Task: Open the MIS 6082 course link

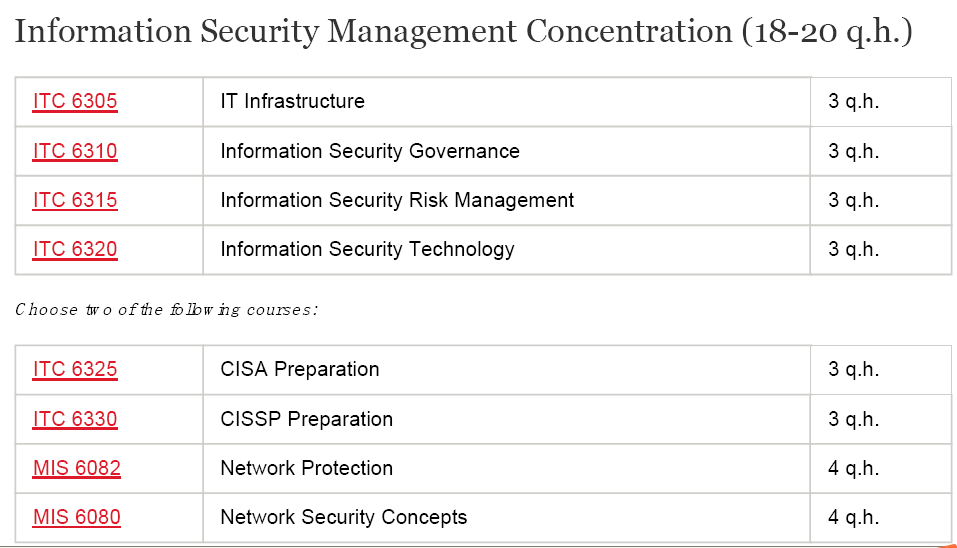Action: click(x=77, y=468)
